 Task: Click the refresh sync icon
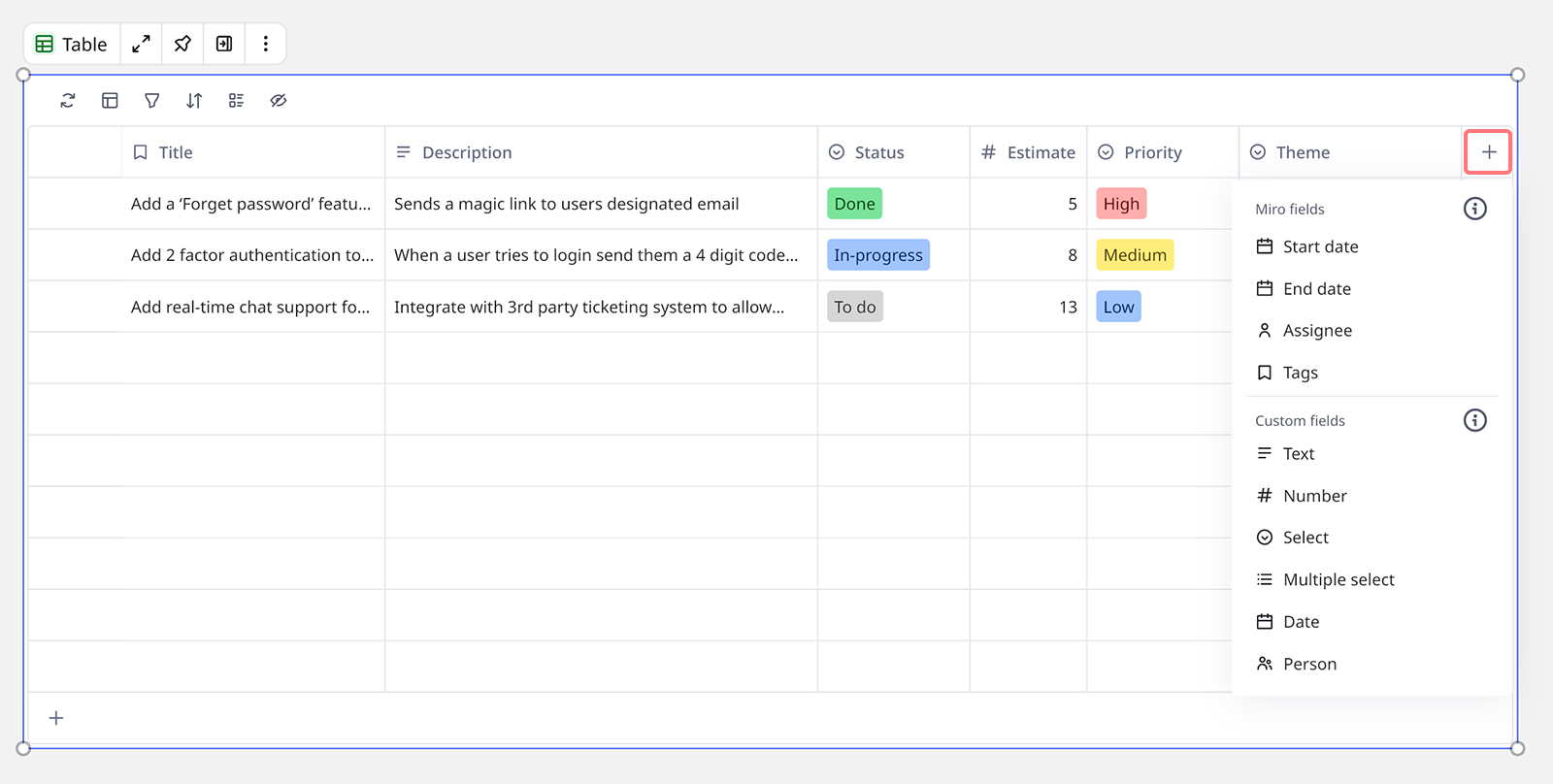[68, 101]
